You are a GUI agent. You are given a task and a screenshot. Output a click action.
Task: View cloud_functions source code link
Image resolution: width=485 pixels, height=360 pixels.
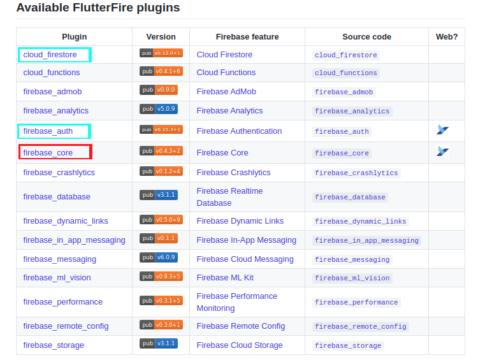tap(346, 73)
